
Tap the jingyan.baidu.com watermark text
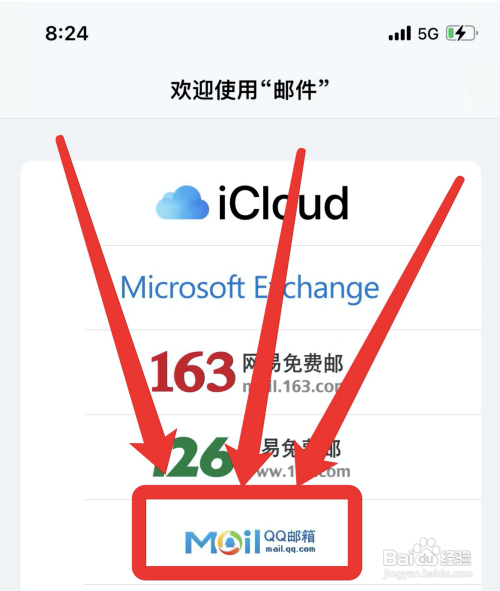tap(428, 574)
